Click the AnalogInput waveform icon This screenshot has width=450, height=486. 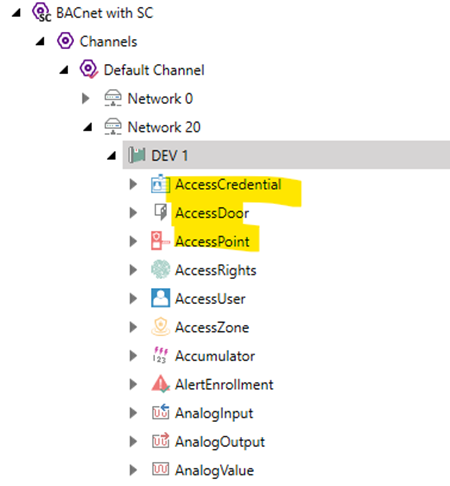coord(161,412)
